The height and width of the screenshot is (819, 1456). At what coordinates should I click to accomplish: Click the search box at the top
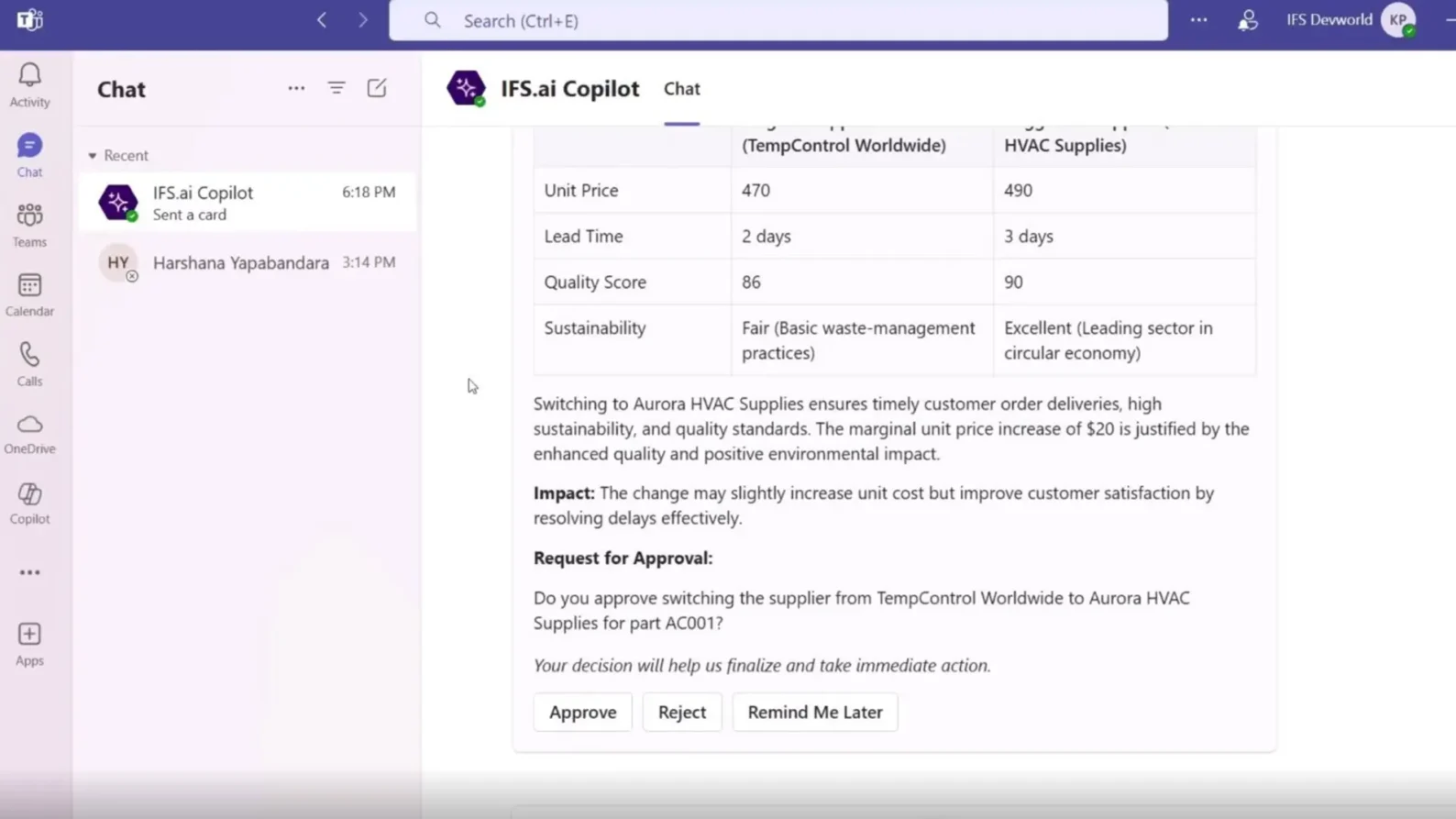778,20
